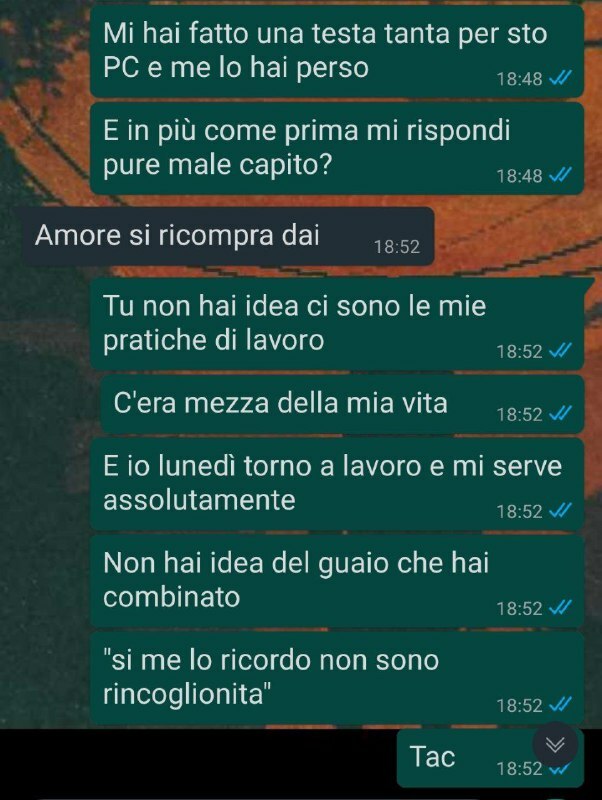This screenshot has width=602, height=800.
Task: Tap the "Tac" message bubble
Action: [x=490, y=758]
